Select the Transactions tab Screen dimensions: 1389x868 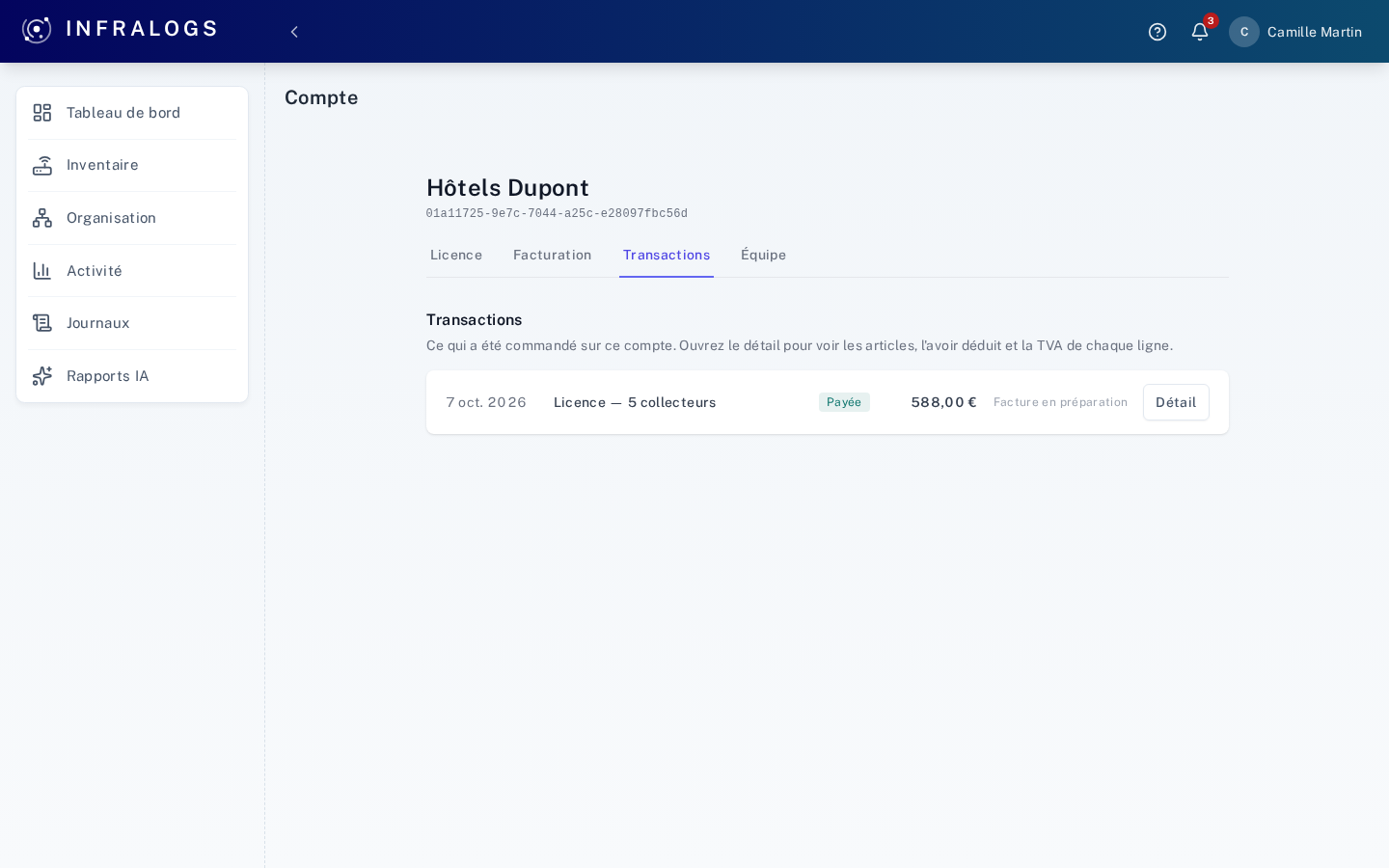pos(667,255)
